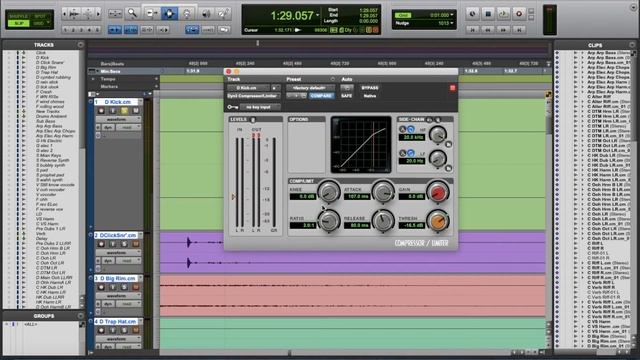Click the horizontal zoom toggle icon

[x=115, y=13]
